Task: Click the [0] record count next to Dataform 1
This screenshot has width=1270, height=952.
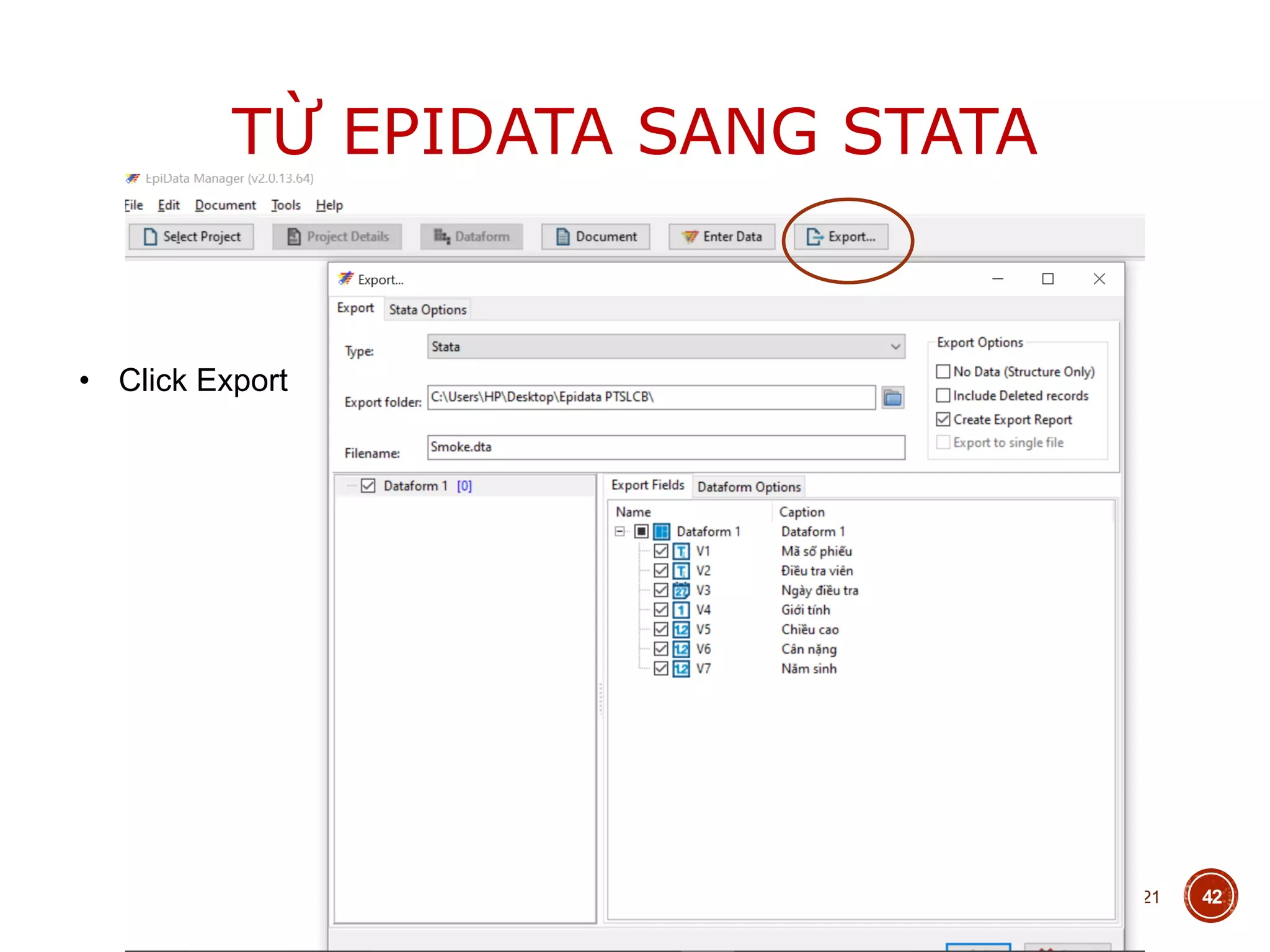Action: pos(464,486)
